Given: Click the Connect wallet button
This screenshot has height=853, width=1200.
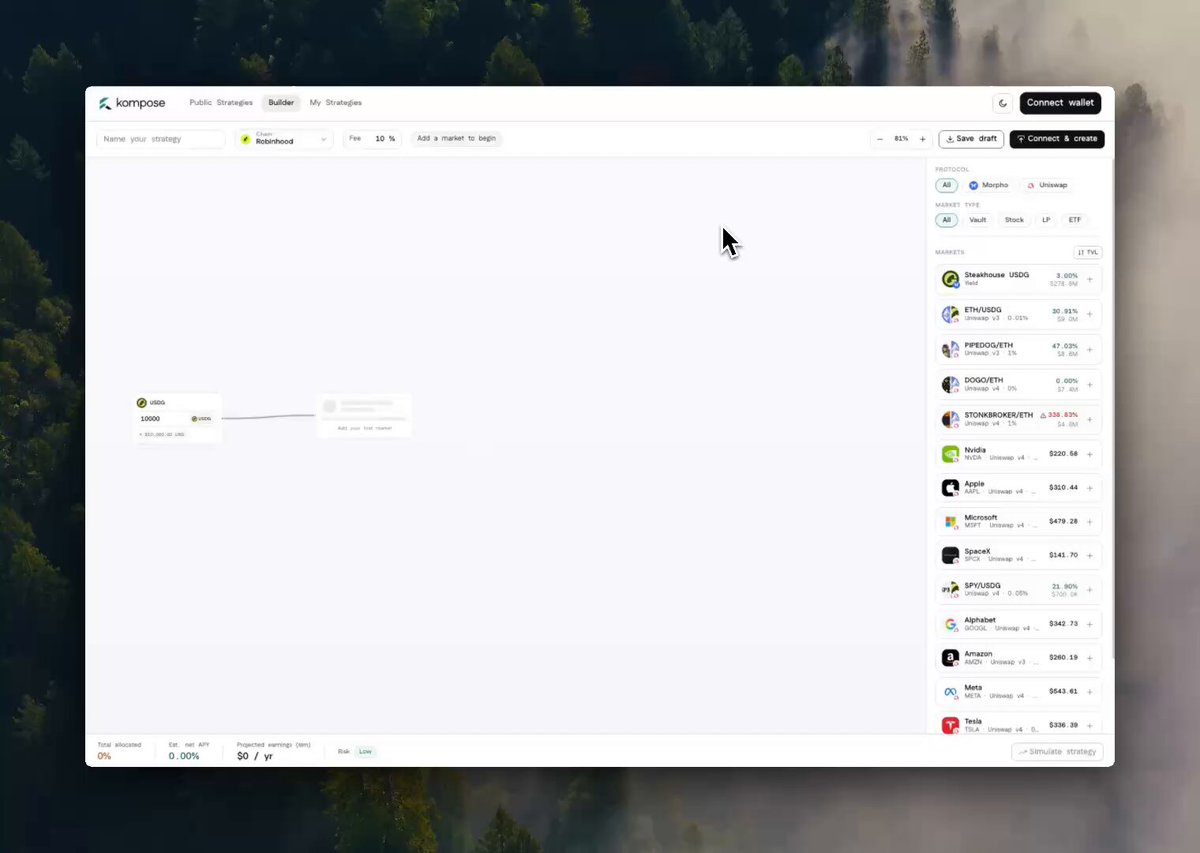Looking at the screenshot, I should [x=1060, y=103].
